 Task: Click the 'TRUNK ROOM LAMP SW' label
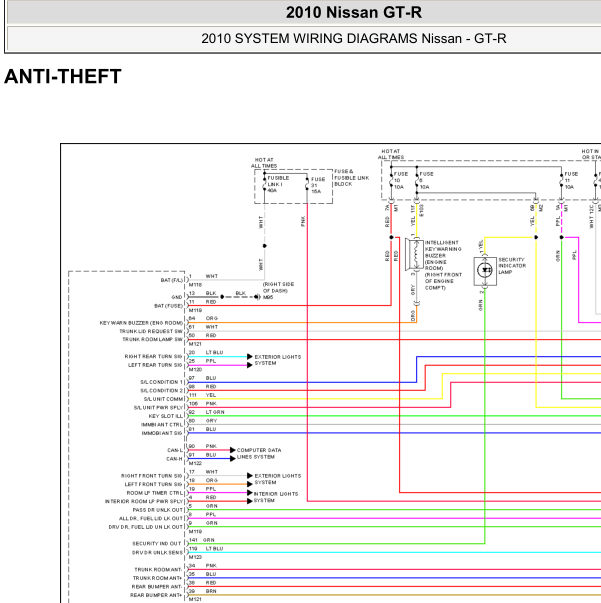[152, 340]
